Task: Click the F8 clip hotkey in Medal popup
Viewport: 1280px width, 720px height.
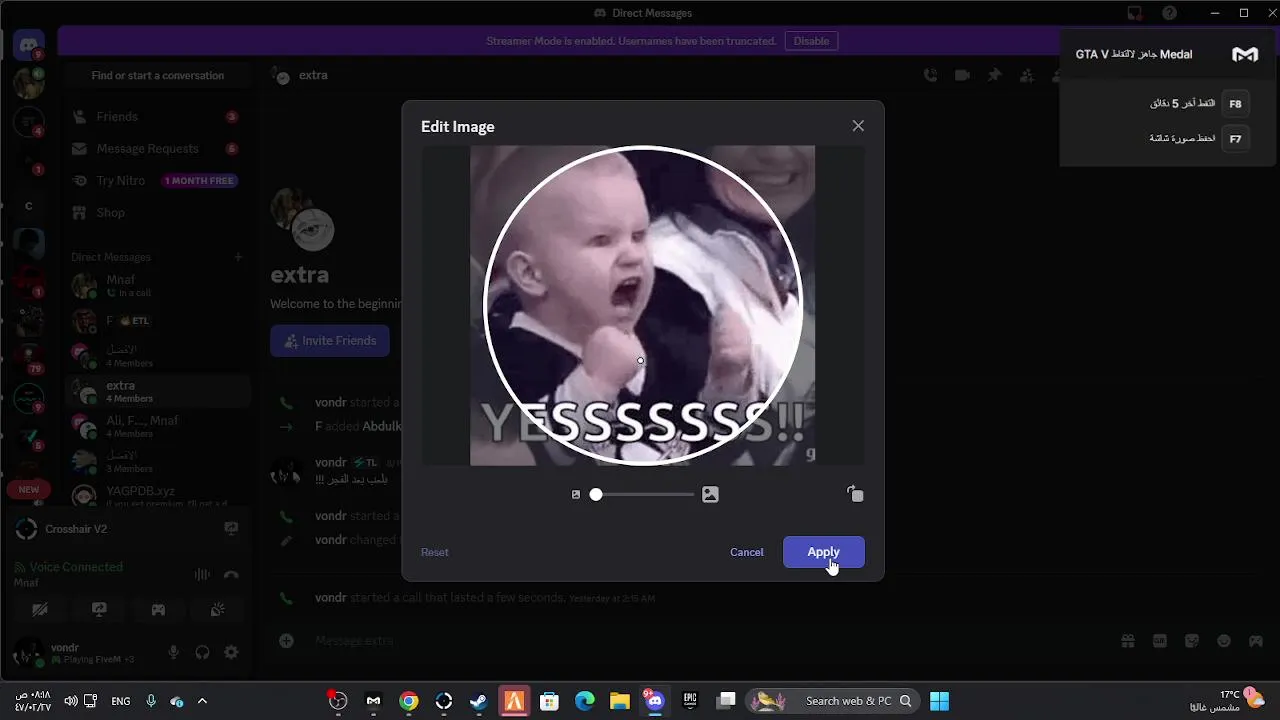Action: tap(1235, 104)
